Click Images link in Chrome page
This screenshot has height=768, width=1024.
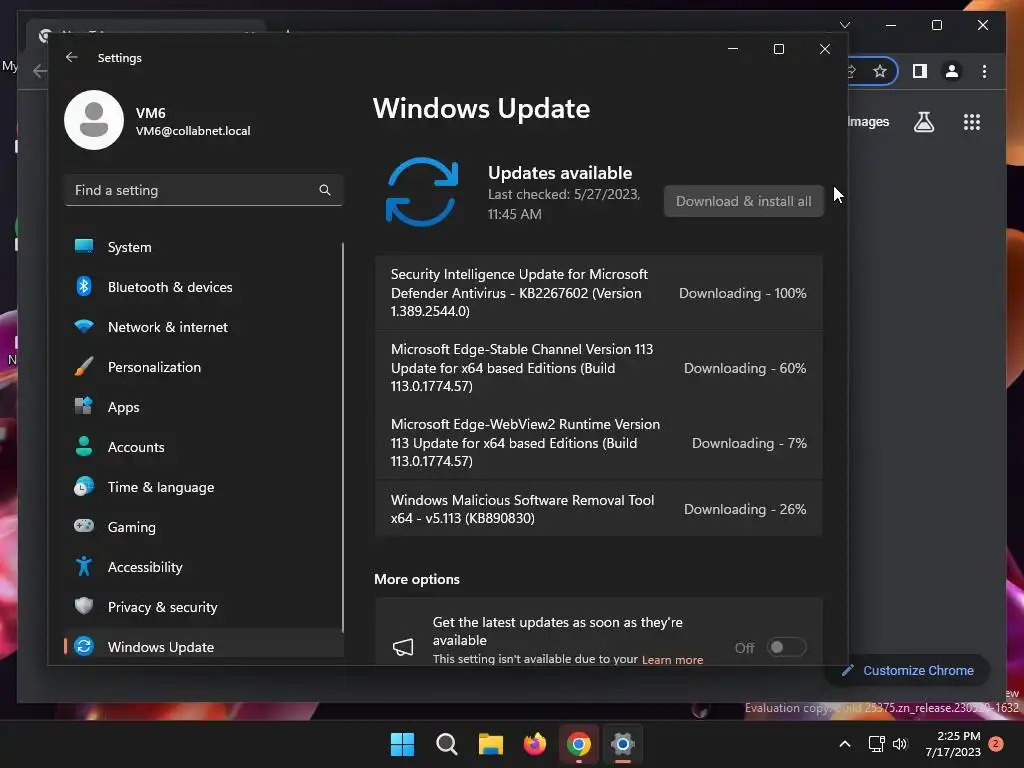coord(869,121)
